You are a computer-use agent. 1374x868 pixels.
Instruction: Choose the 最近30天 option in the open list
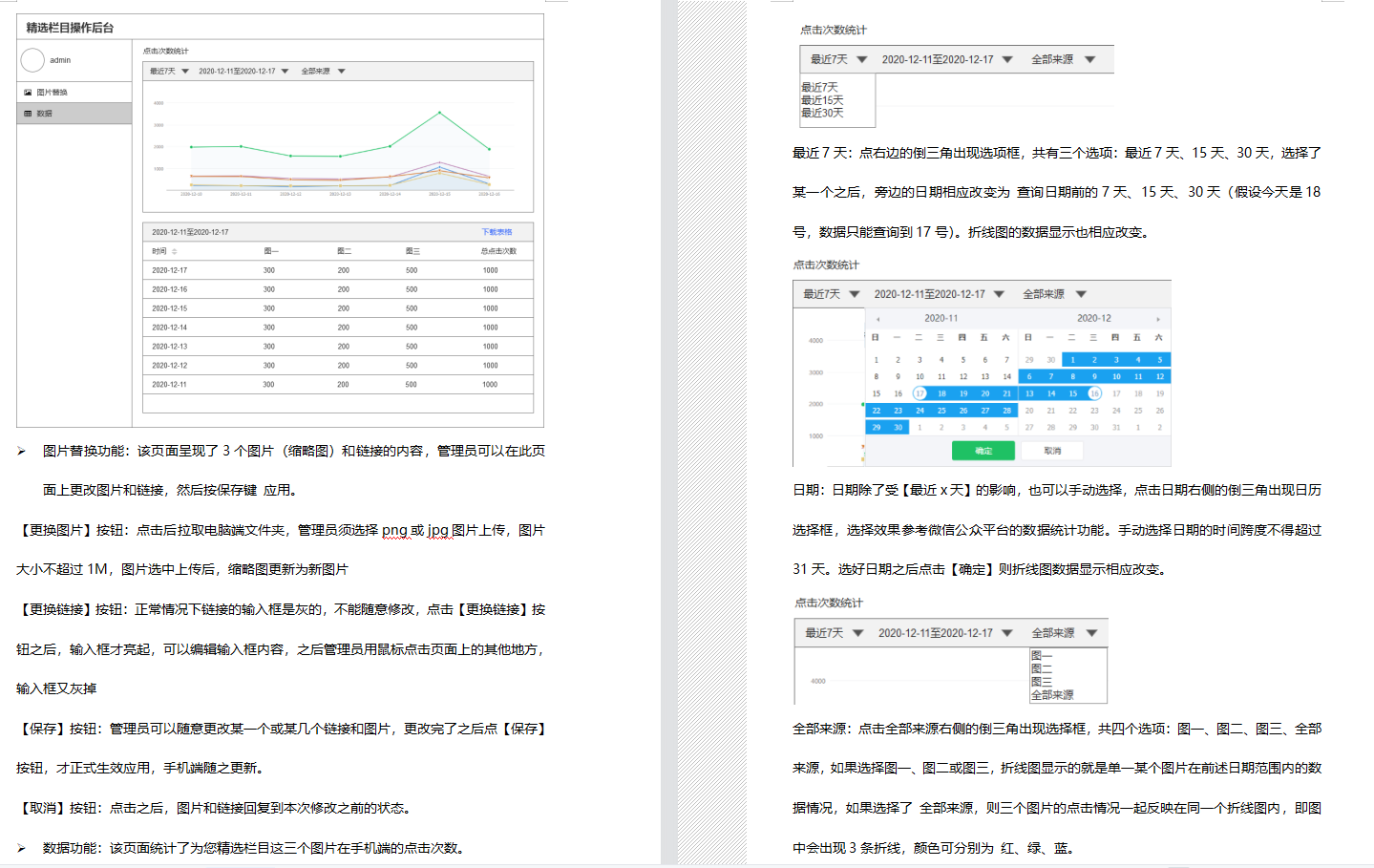822,113
